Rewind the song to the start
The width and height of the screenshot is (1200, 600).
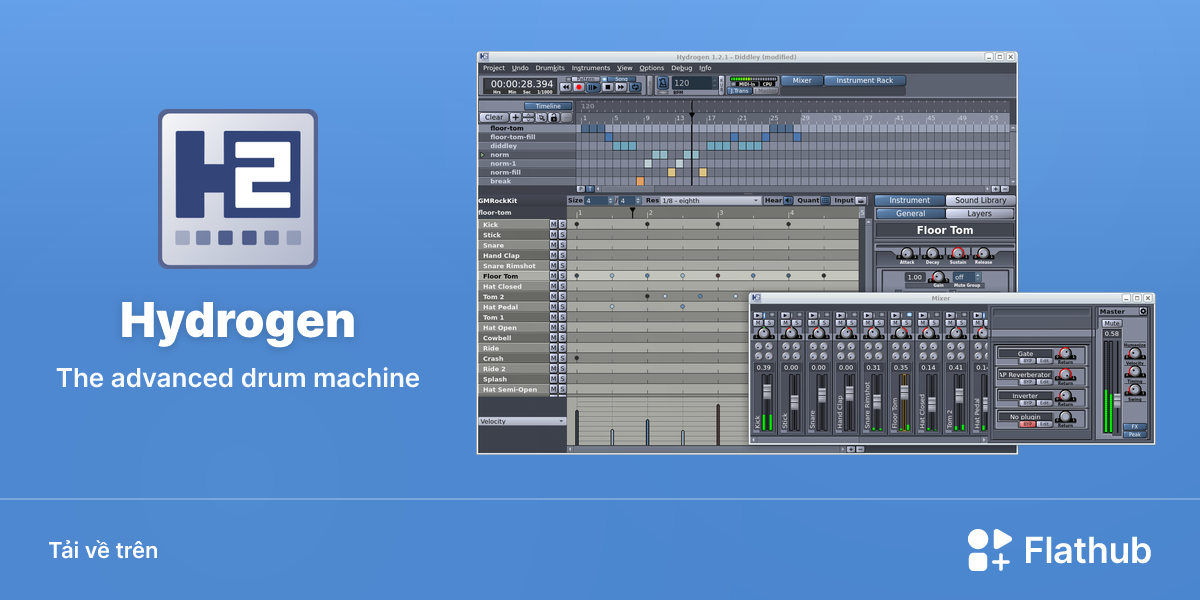pos(565,87)
